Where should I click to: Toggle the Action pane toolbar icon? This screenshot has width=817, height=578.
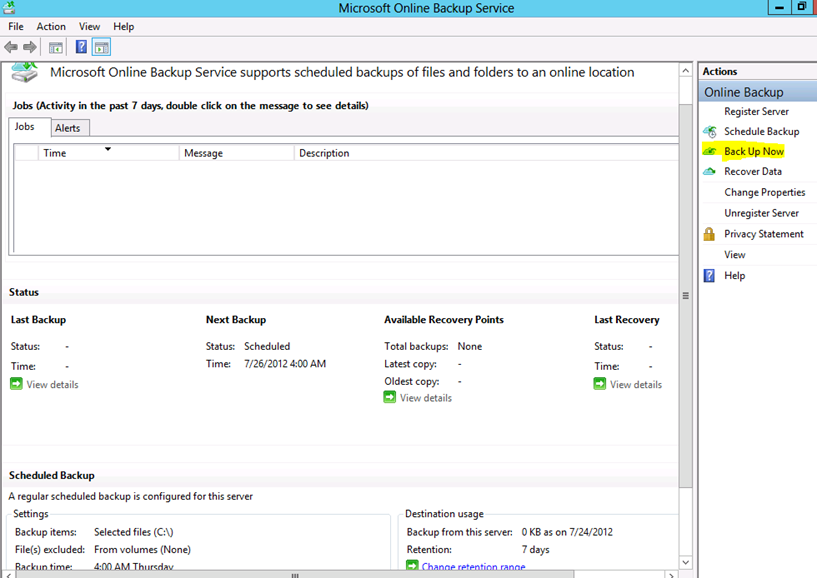(102, 47)
